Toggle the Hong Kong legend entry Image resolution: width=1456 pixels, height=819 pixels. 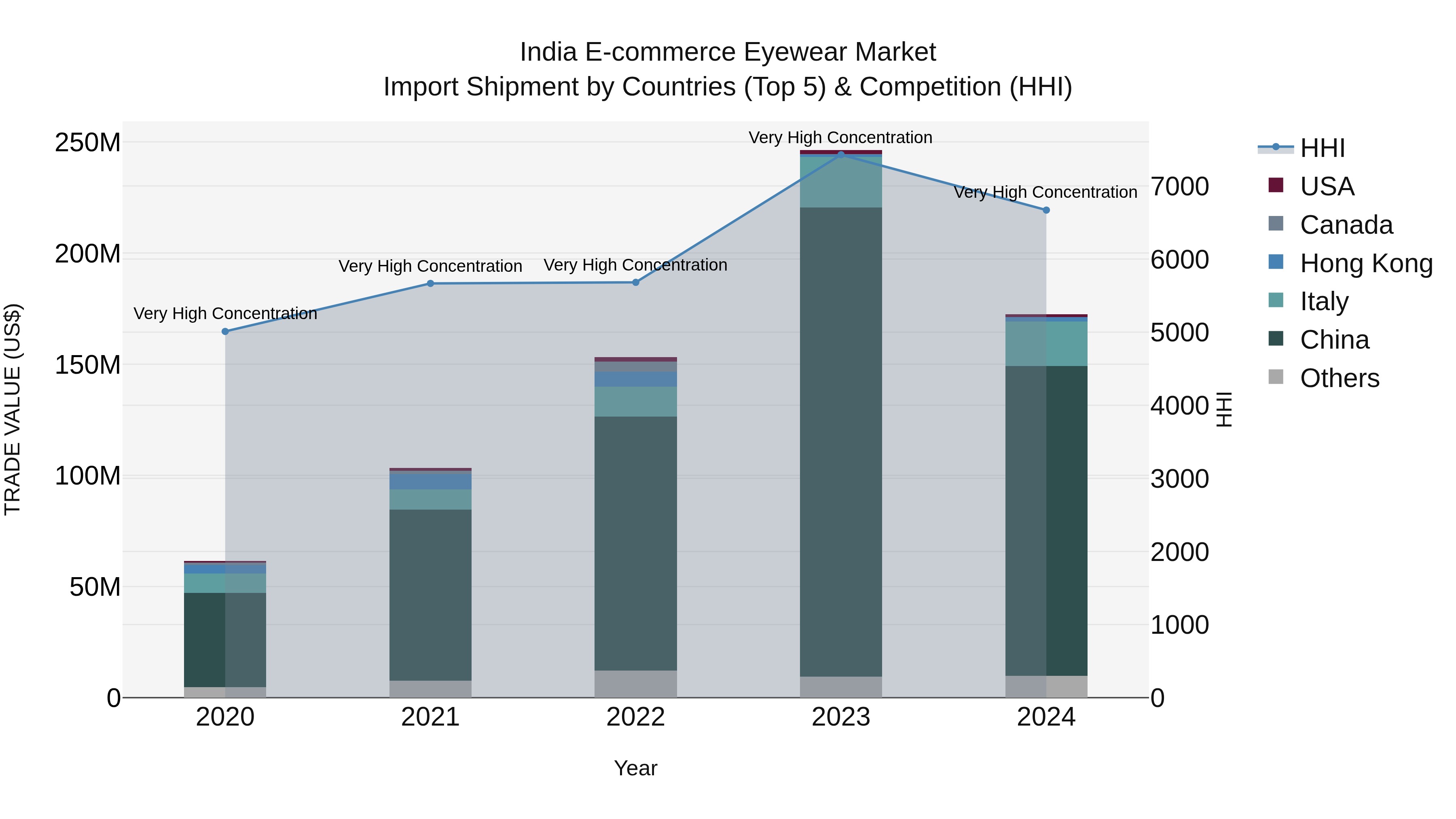click(1350, 263)
